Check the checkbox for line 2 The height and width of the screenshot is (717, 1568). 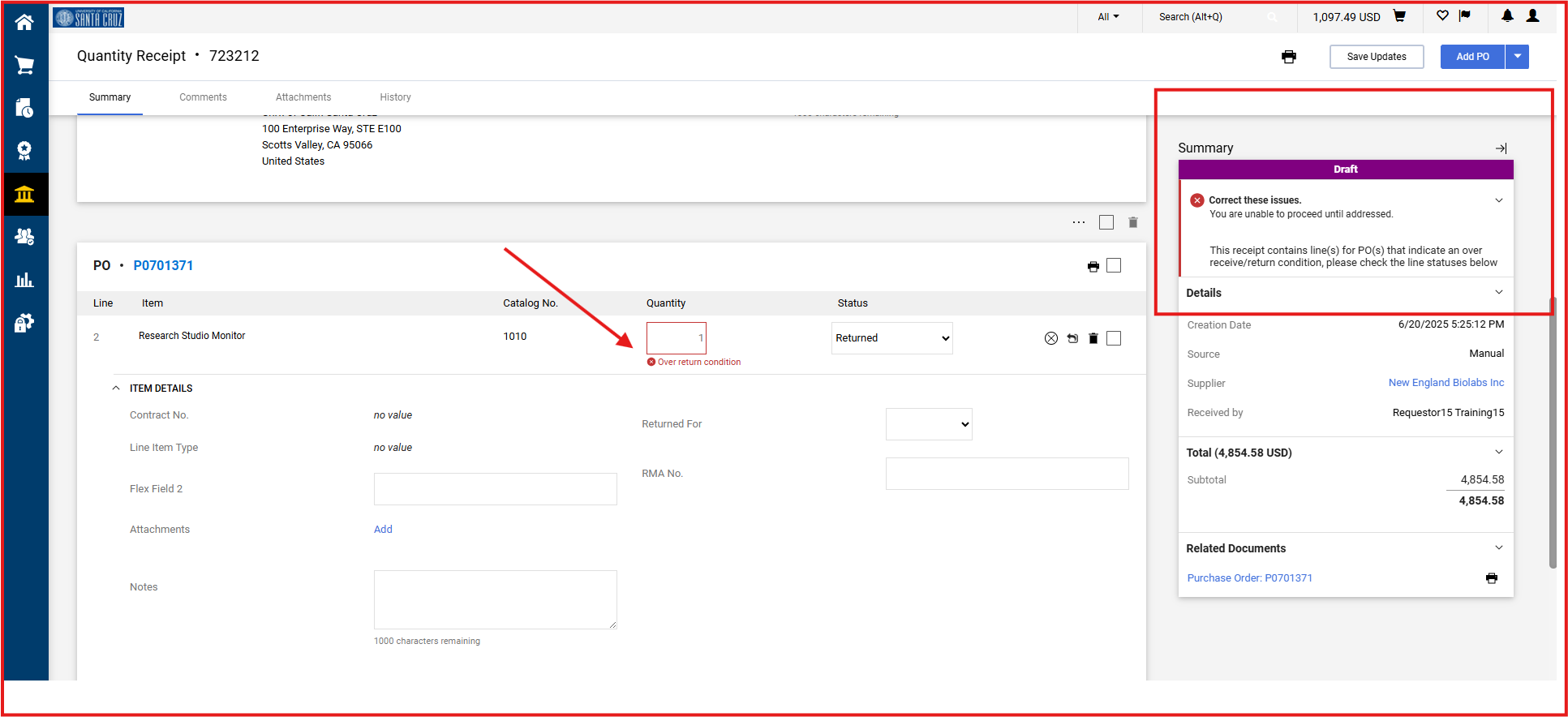1114,338
